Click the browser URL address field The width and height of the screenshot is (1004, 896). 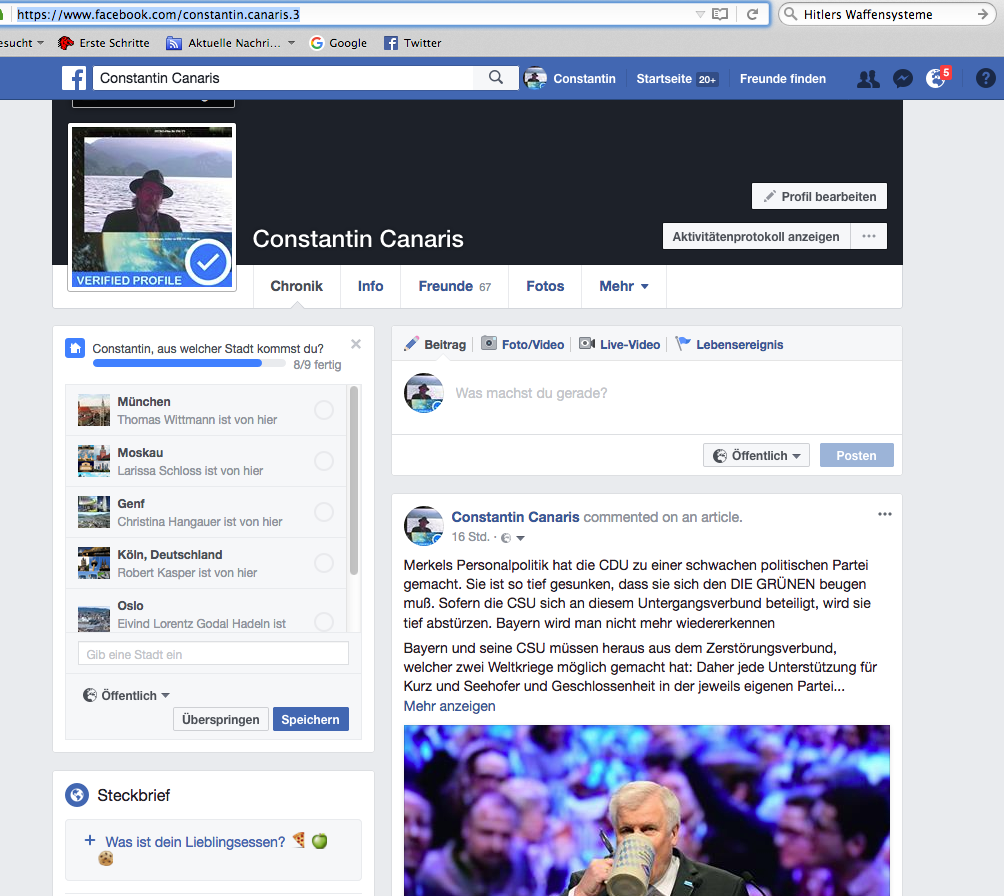click(x=352, y=14)
